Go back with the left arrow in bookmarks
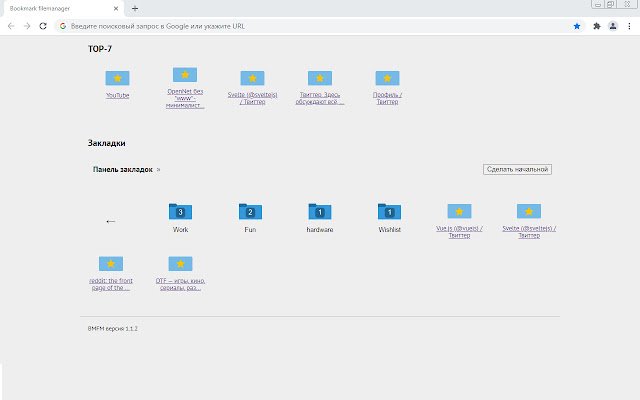The image size is (640, 400). point(111,221)
